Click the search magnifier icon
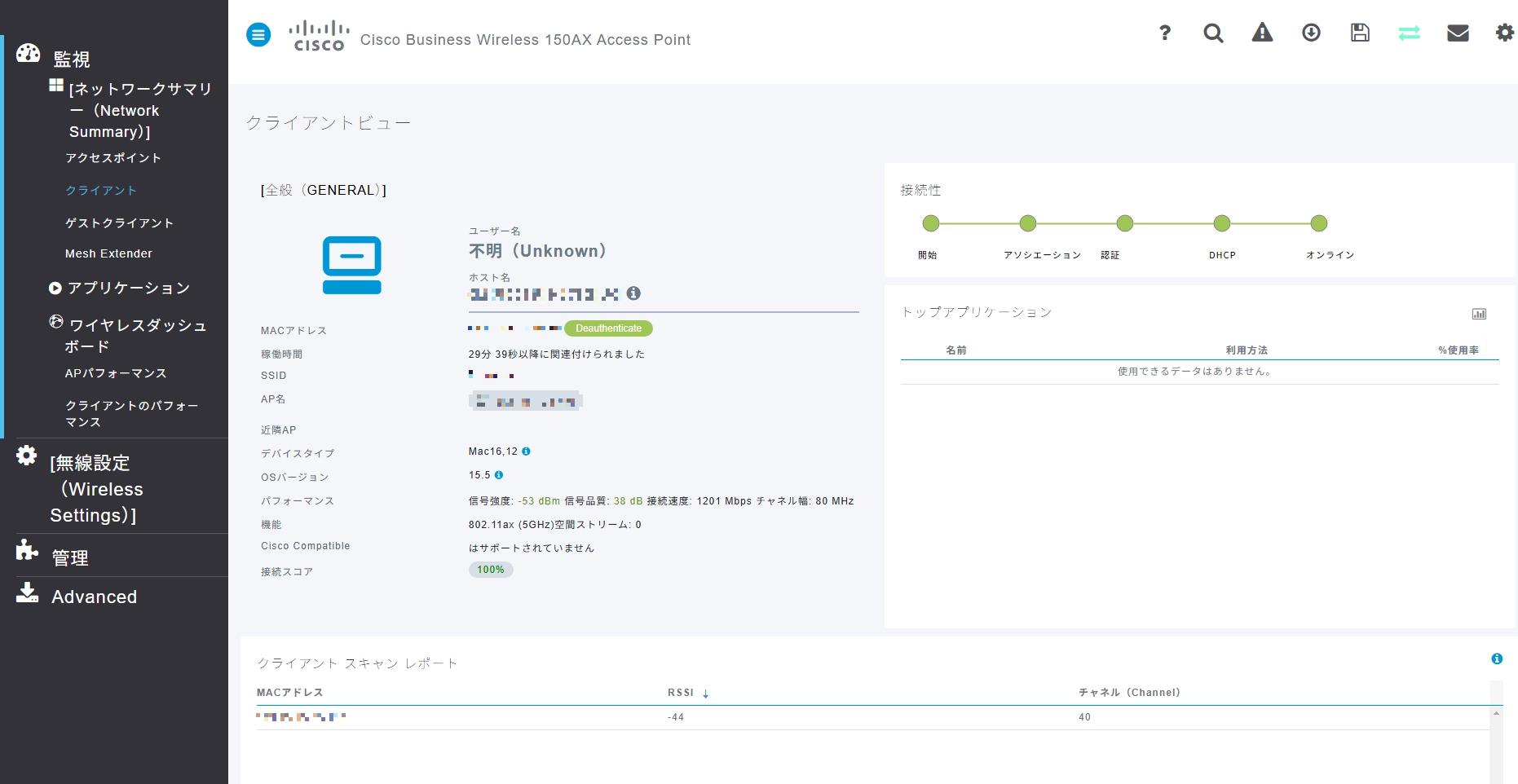 [1213, 33]
